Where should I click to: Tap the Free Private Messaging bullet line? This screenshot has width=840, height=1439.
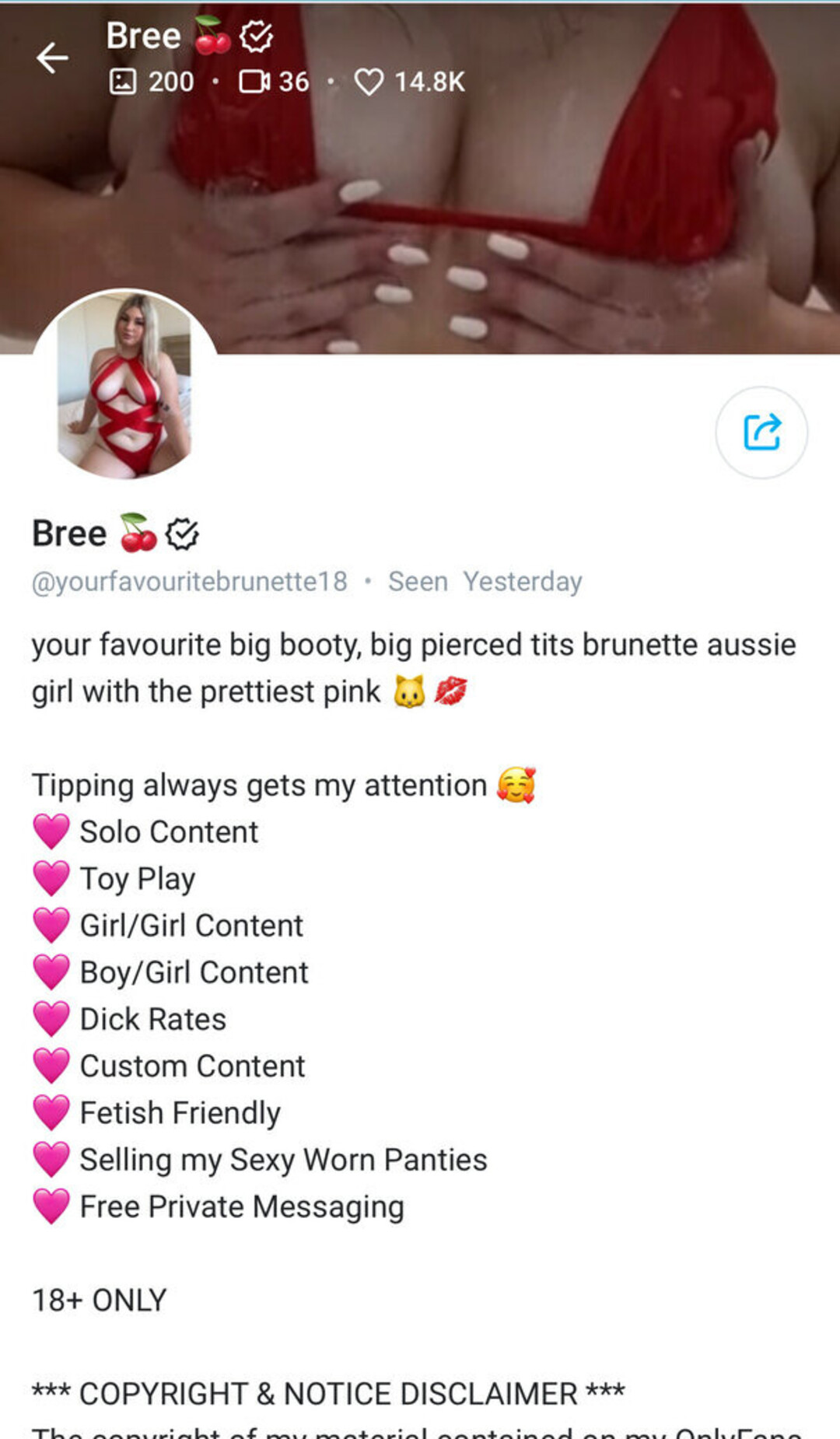point(219,1207)
